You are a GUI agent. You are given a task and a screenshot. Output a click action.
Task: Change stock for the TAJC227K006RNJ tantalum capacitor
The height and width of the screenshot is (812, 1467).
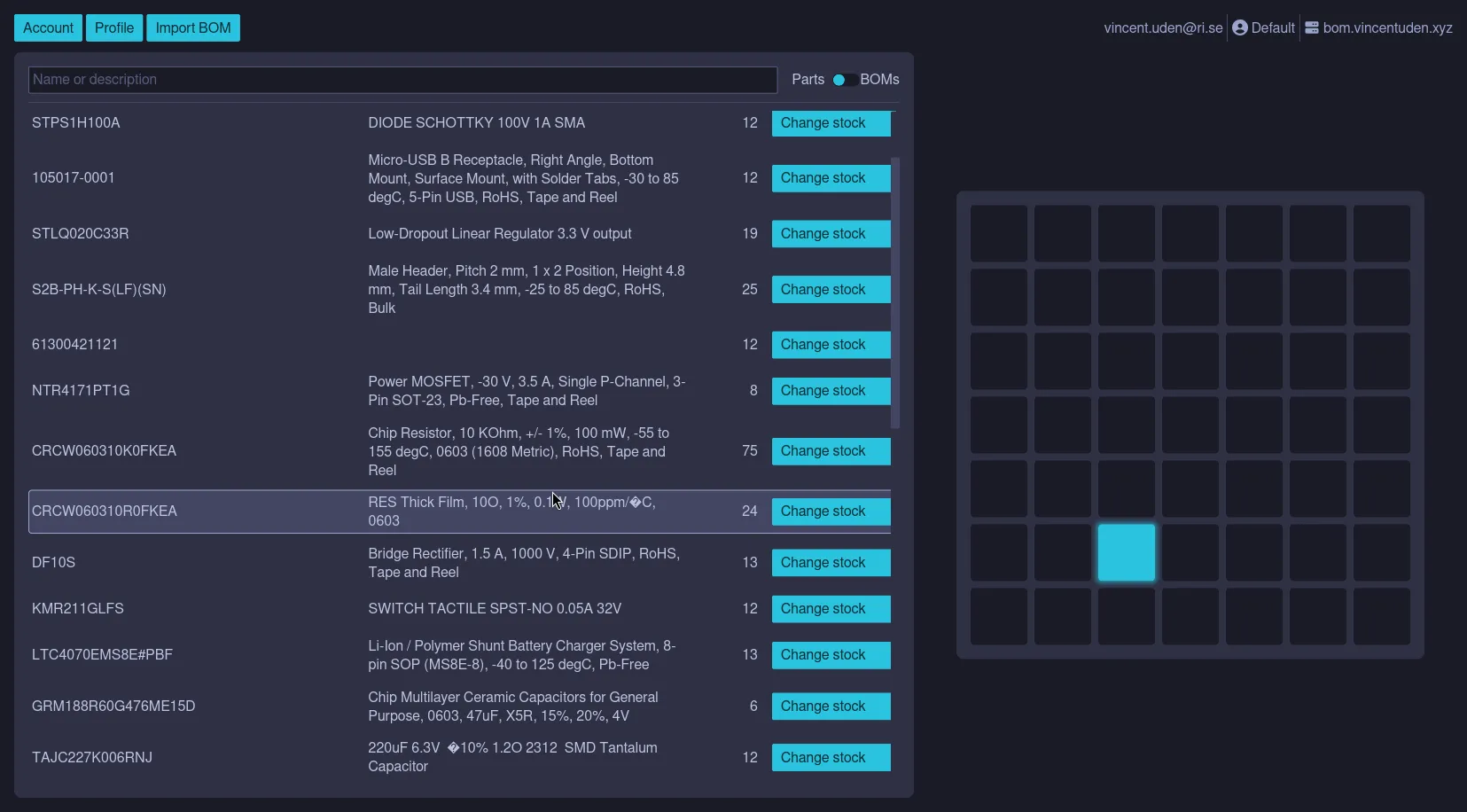[x=831, y=757]
